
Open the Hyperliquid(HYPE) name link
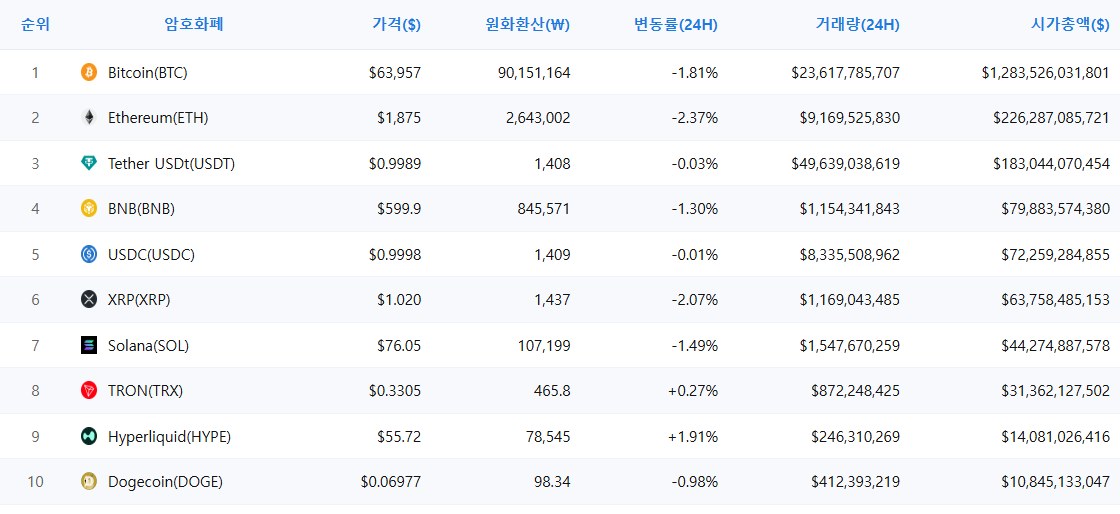tap(169, 436)
